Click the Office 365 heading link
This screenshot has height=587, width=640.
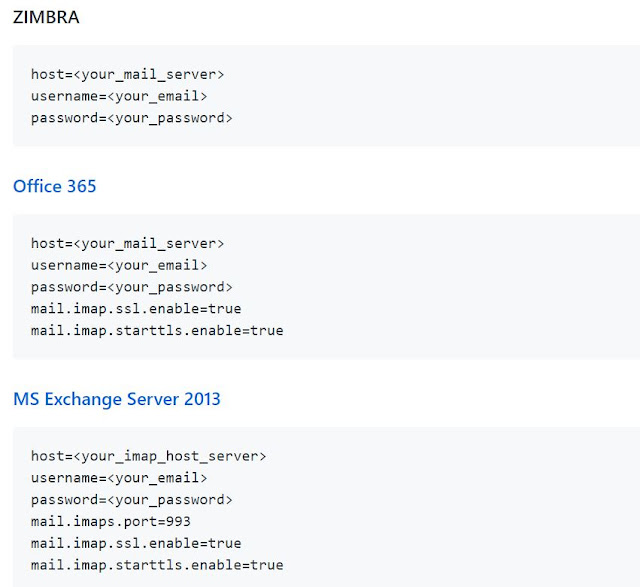54,186
